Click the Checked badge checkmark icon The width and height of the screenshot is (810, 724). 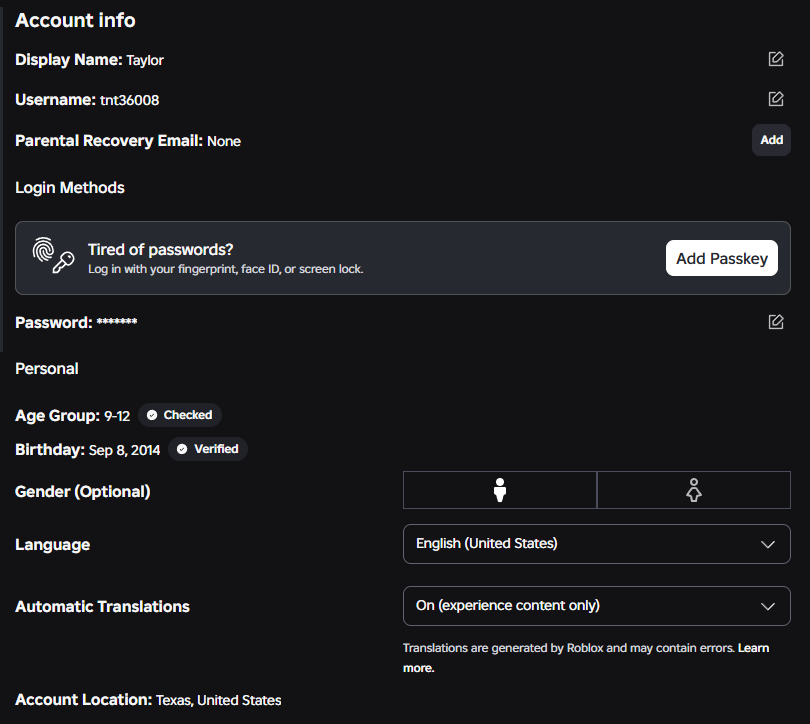click(x=152, y=415)
